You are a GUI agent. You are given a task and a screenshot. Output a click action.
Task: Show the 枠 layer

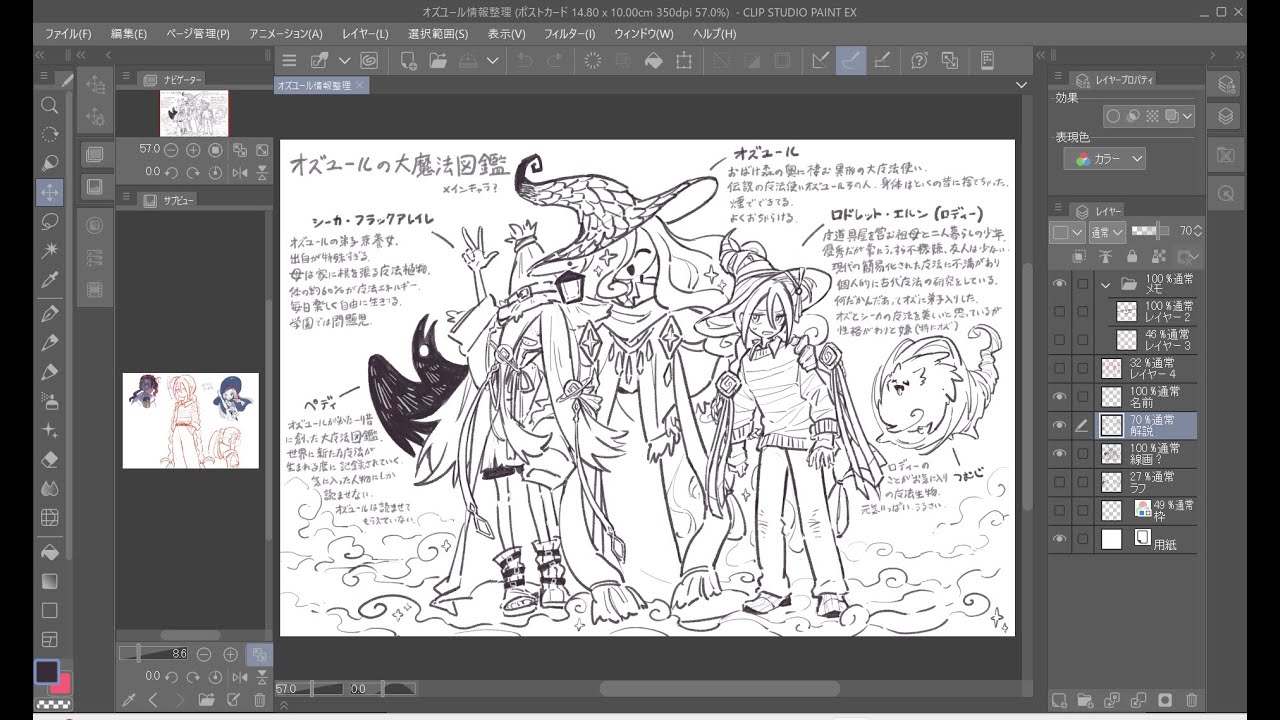[x=1060, y=510]
